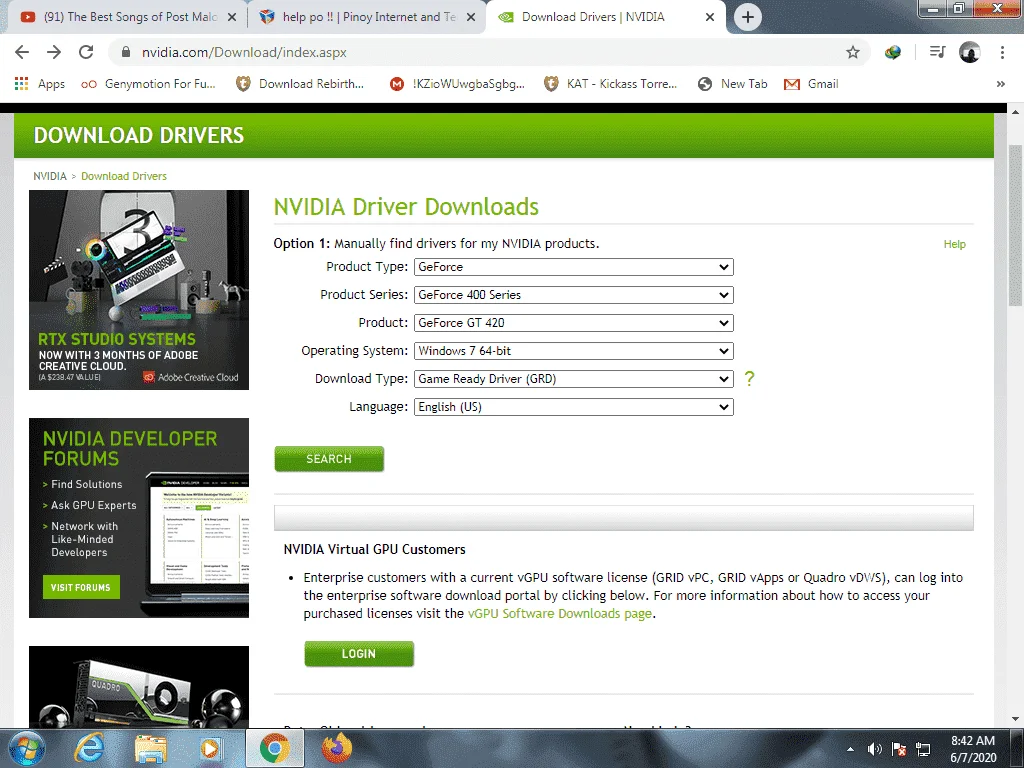Viewport: 1024px width, 768px height.
Task: Select the Download Drivers NVIDIA tab
Action: pos(606,17)
